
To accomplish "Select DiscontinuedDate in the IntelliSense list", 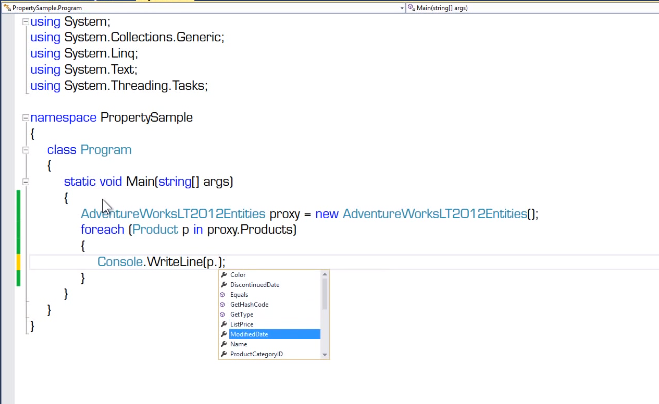I will pyautogui.click(x=255, y=285).
